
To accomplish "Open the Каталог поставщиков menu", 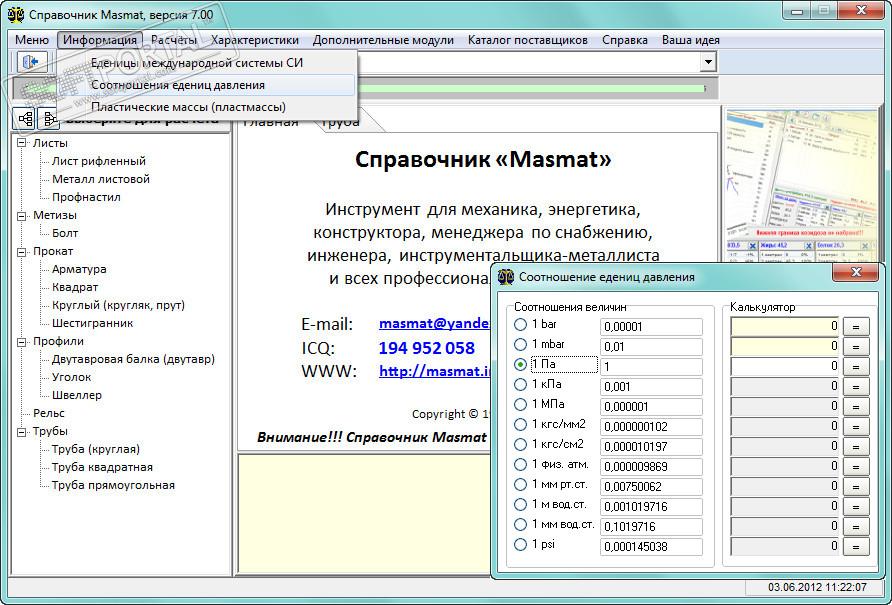I will coord(527,40).
